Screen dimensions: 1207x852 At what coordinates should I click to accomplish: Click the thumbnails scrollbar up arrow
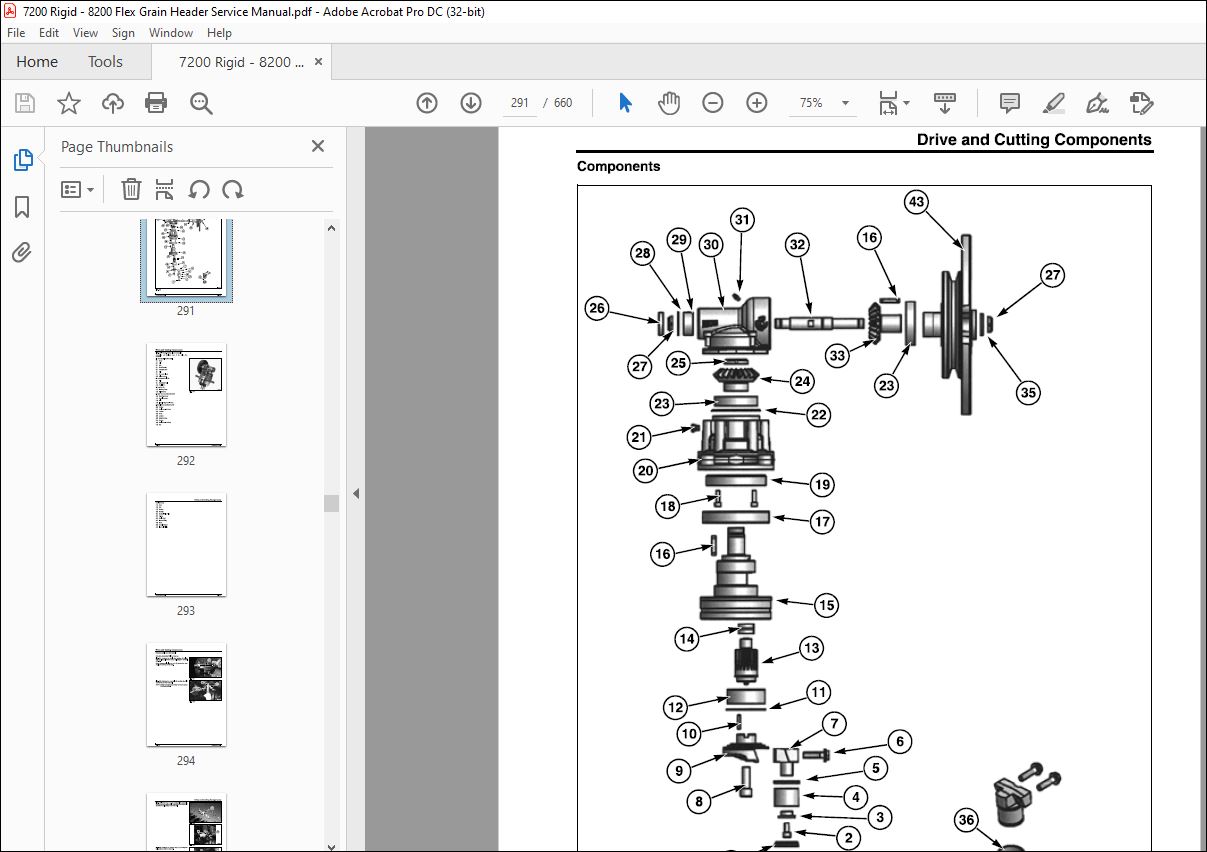pyautogui.click(x=332, y=228)
